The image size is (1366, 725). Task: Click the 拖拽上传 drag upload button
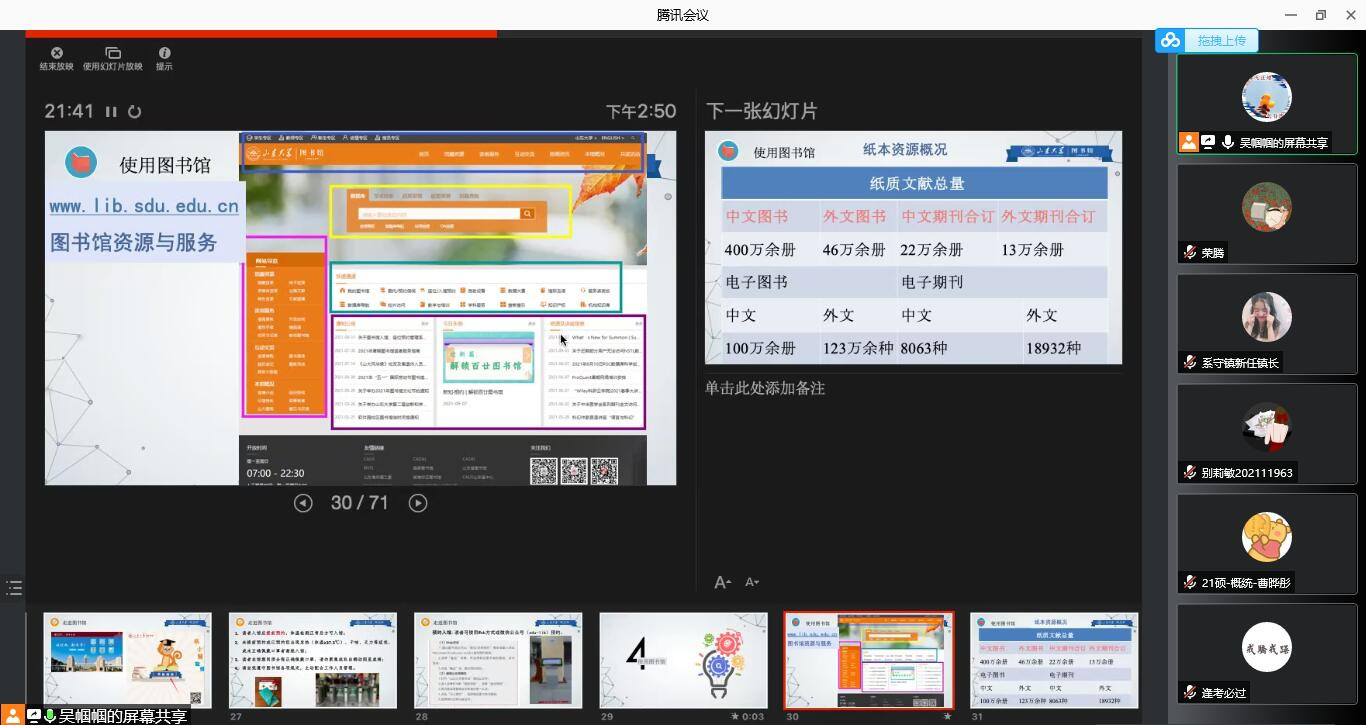[1221, 40]
